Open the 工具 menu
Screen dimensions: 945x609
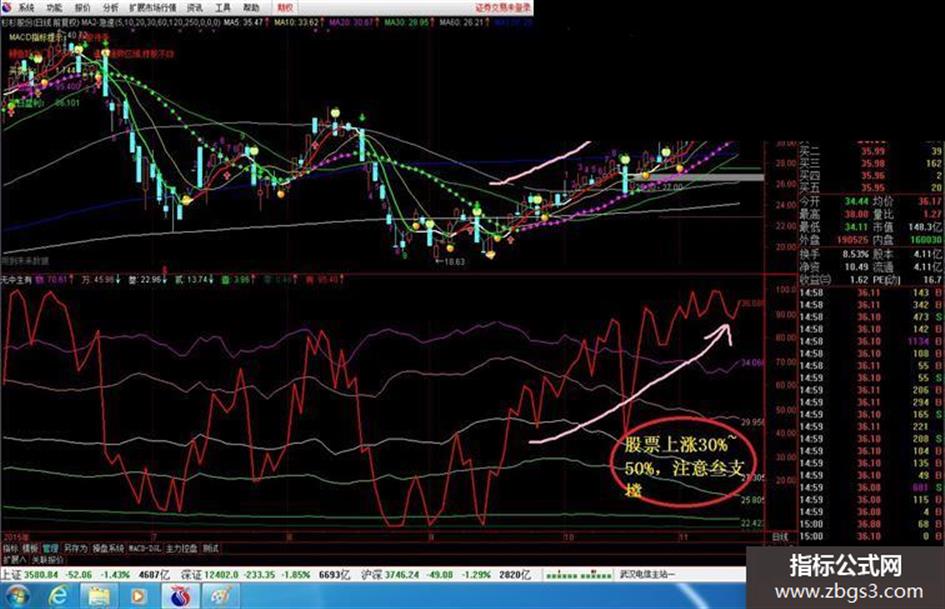[x=223, y=8]
